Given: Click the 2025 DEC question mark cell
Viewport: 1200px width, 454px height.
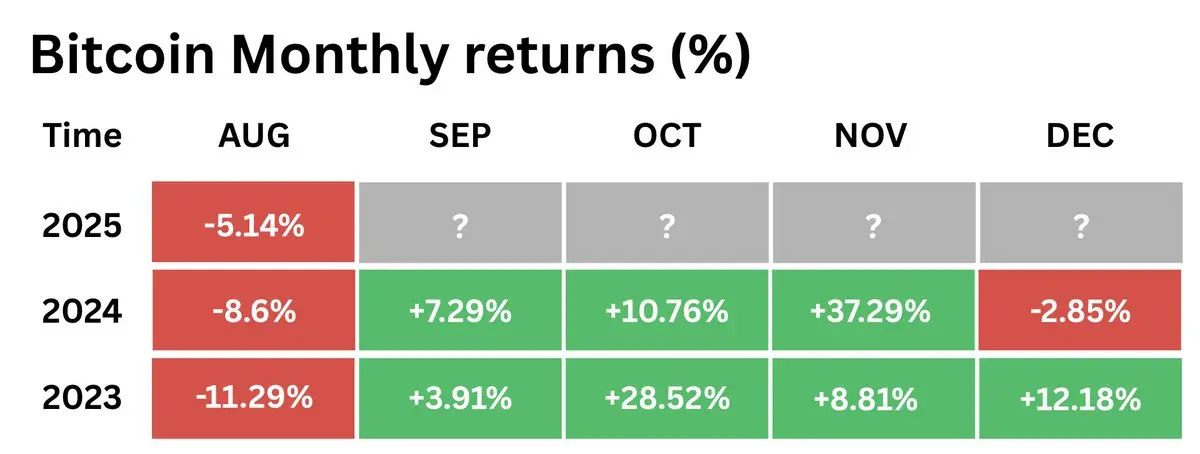Looking at the screenshot, I should point(1081,224).
